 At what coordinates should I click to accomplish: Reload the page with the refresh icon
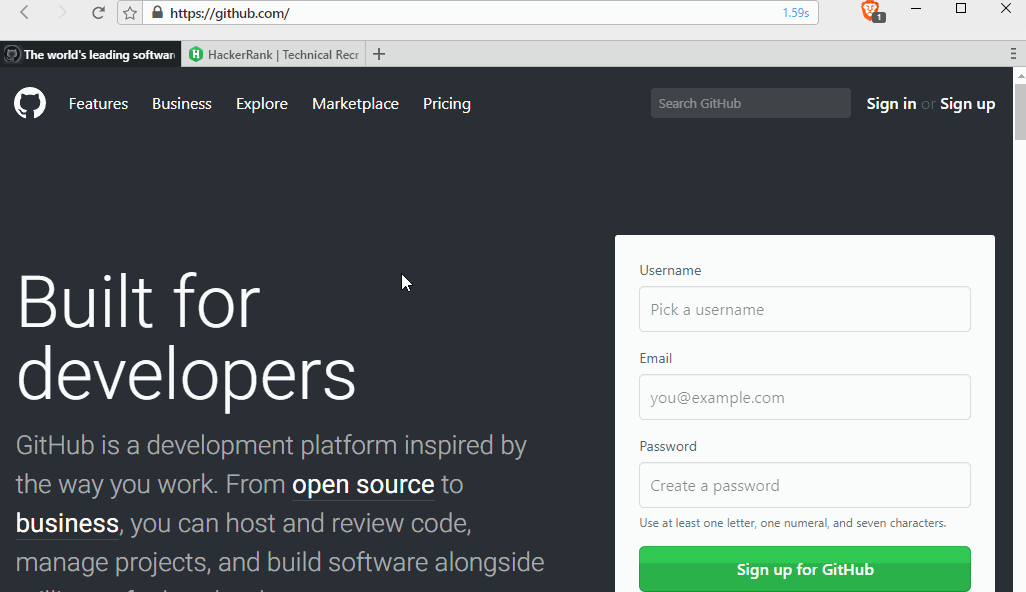[x=98, y=12]
